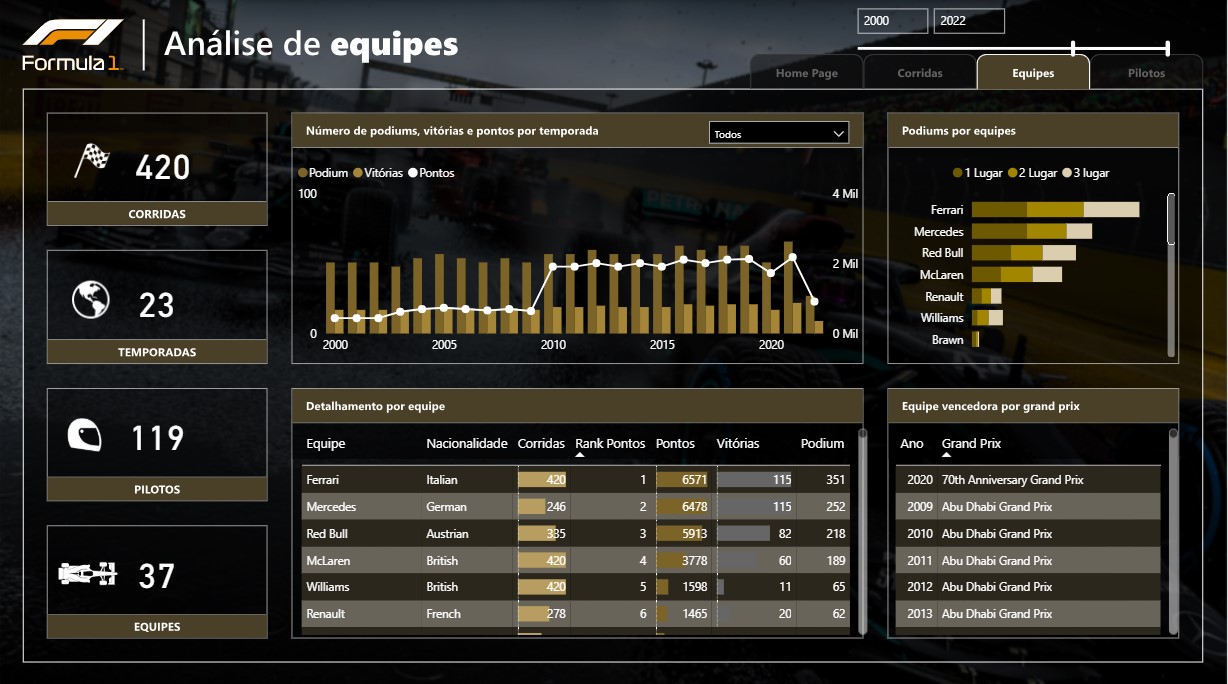Click the Detalhamento por equipe table scrollbar
The image size is (1228, 684).
tap(862, 530)
